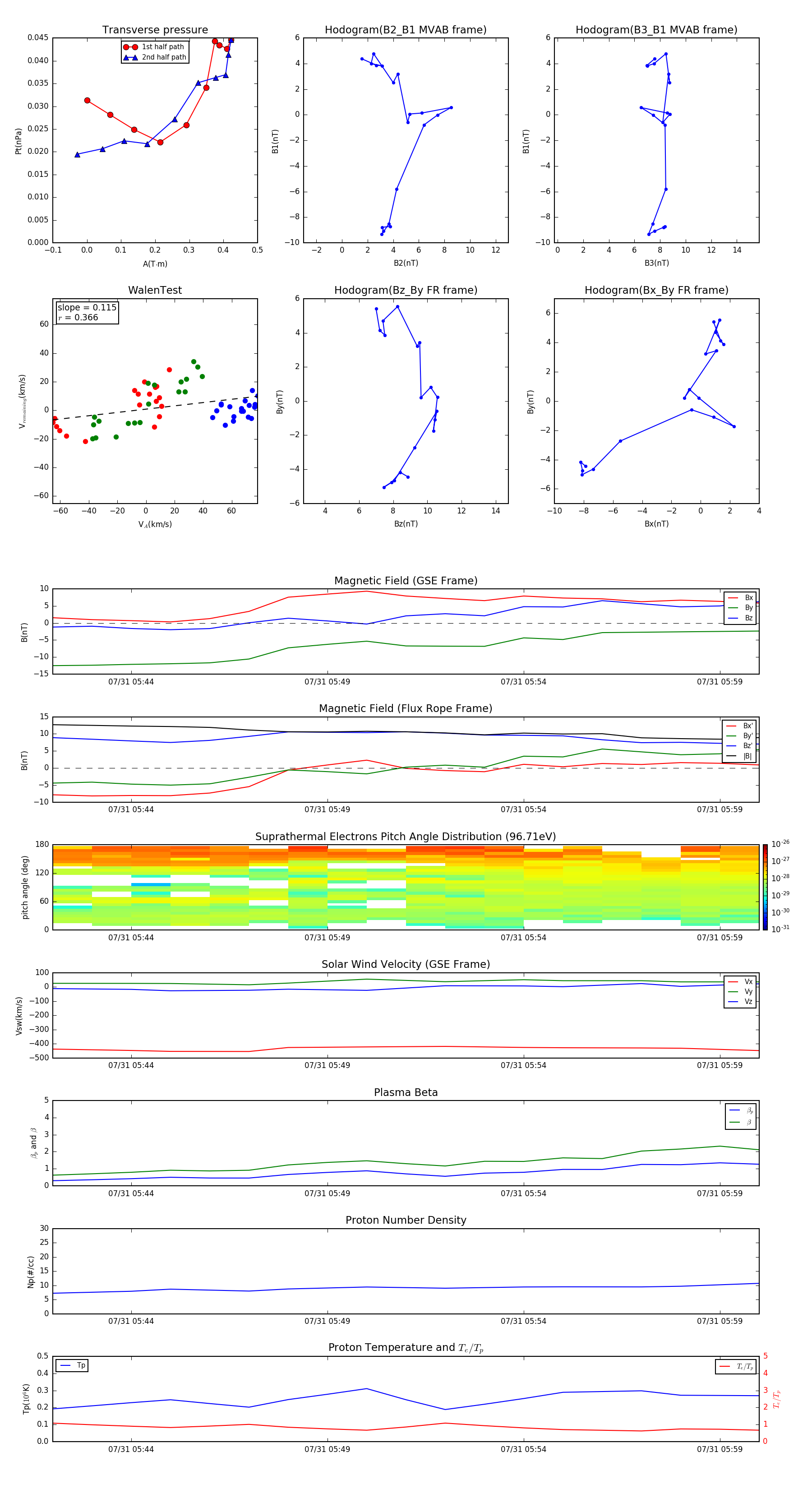Viewport: 812px width, 1489px height.
Task: Click the "V_A(km/s)" x-axis label
Action: pyautogui.click(x=155, y=524)
